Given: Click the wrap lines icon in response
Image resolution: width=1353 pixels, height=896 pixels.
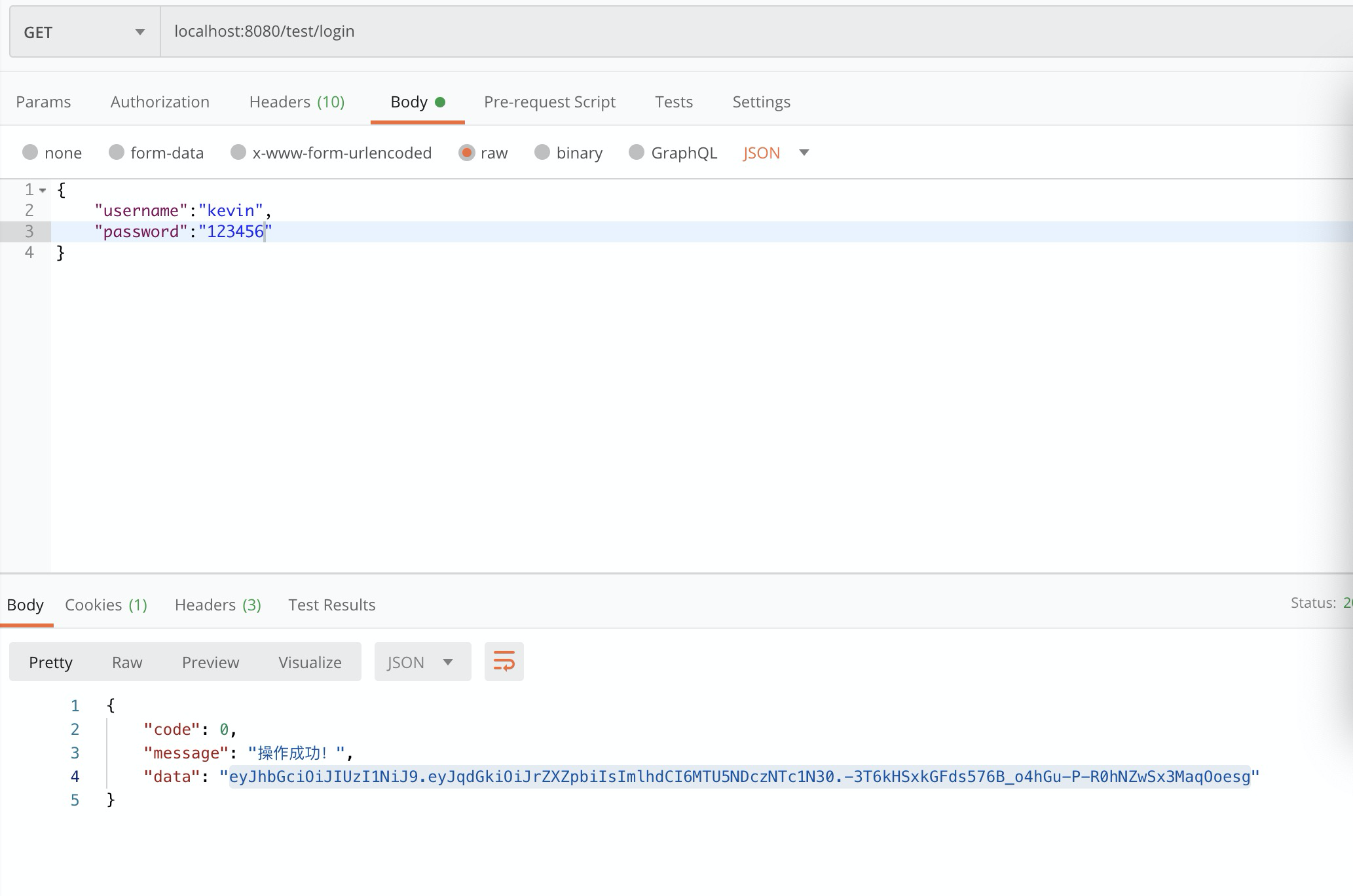Looking at the screenshot, I should (x=504, y=662).
